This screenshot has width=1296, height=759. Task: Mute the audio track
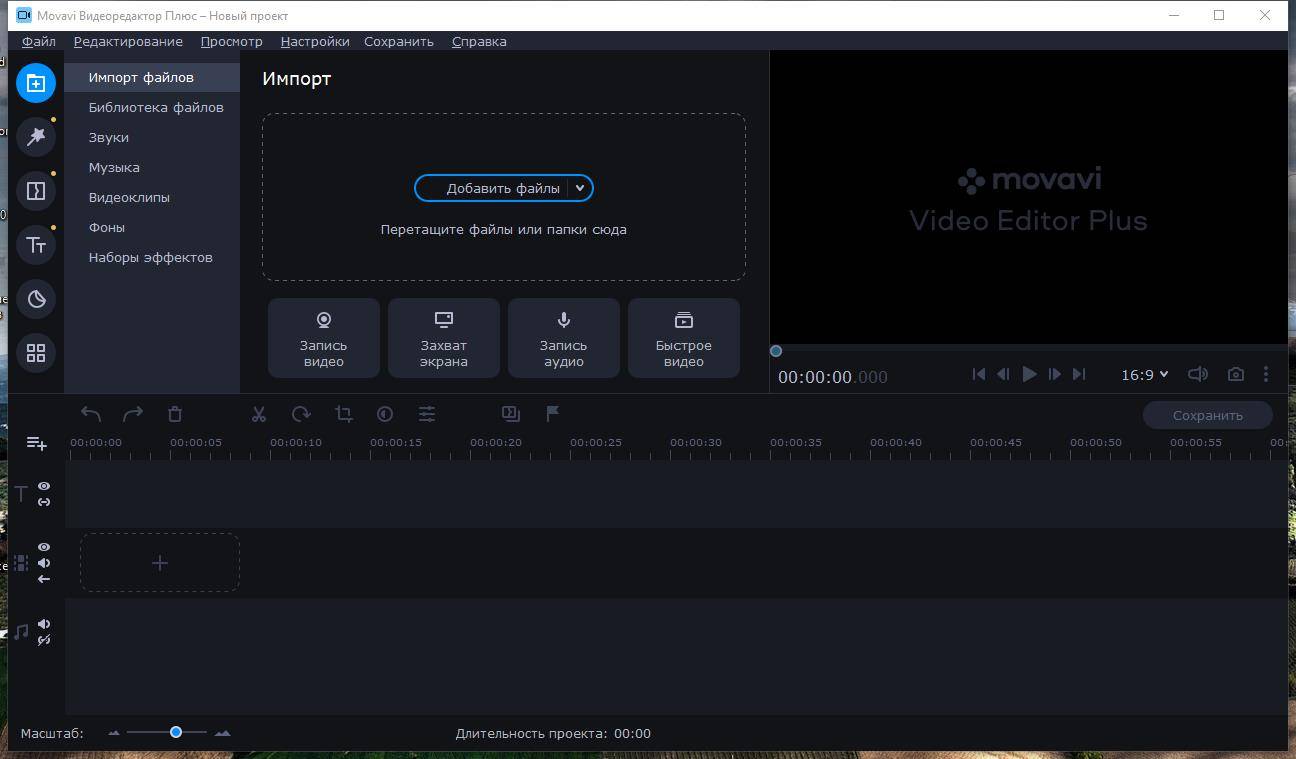tap(44, 624)
